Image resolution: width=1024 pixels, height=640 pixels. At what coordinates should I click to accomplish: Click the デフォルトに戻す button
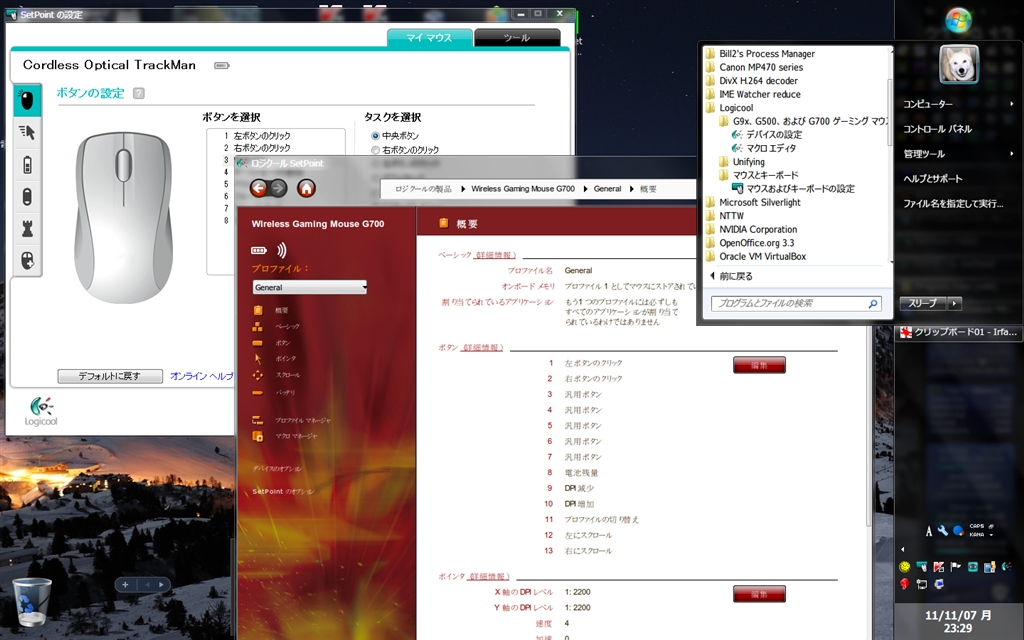coord(110,376)
